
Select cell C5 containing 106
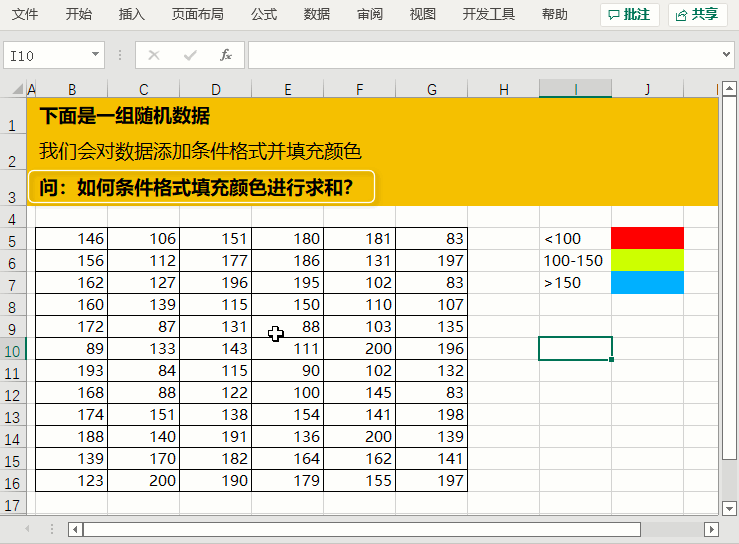(x=144, y=239)
